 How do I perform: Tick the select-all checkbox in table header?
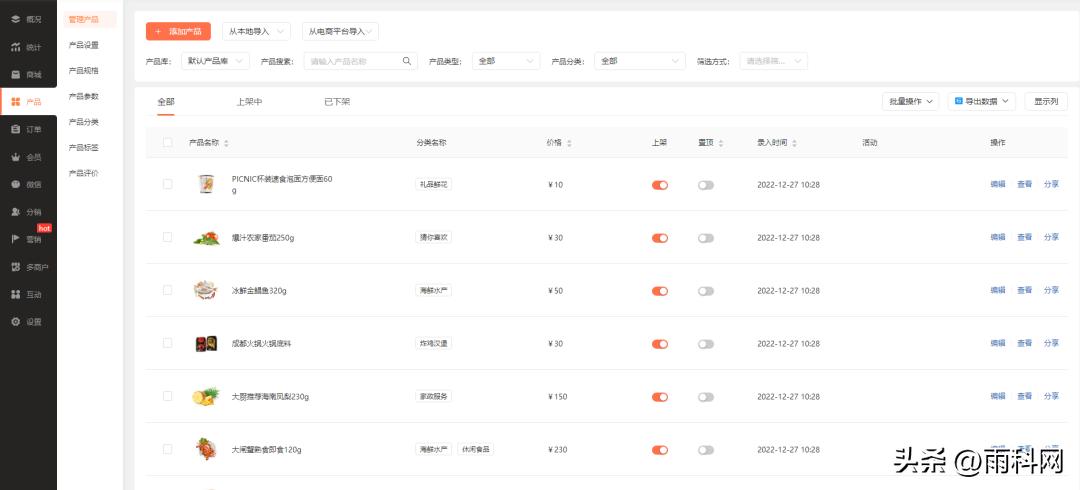point(167,143)
